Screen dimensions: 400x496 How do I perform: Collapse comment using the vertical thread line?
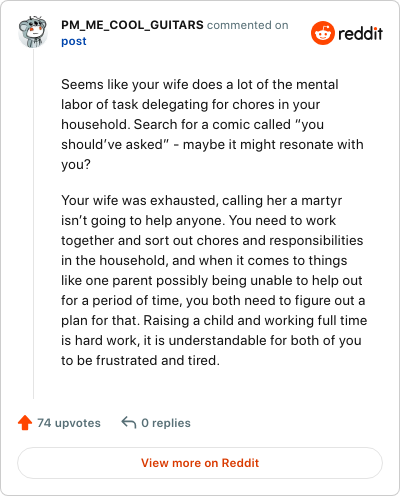click(33, 223)
